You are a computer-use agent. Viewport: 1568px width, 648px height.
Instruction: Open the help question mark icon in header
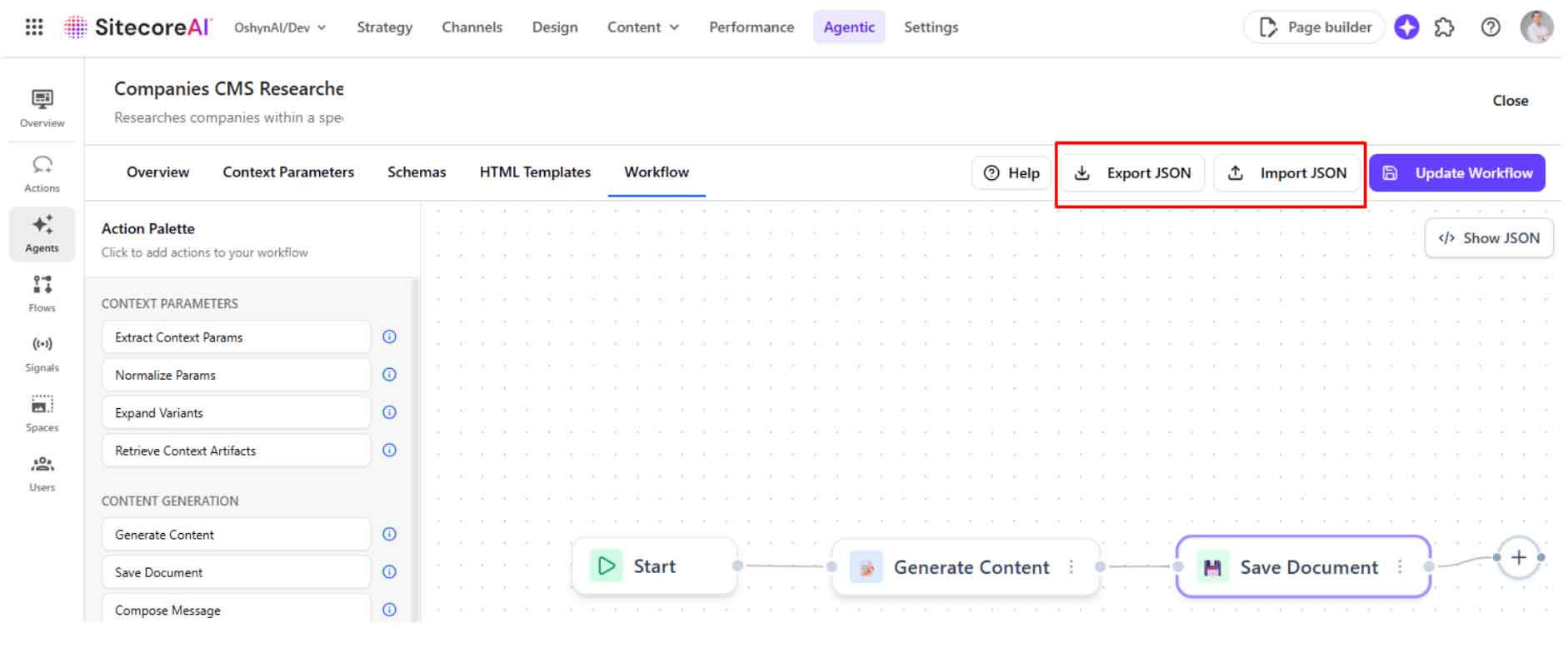click(1491, 27)
